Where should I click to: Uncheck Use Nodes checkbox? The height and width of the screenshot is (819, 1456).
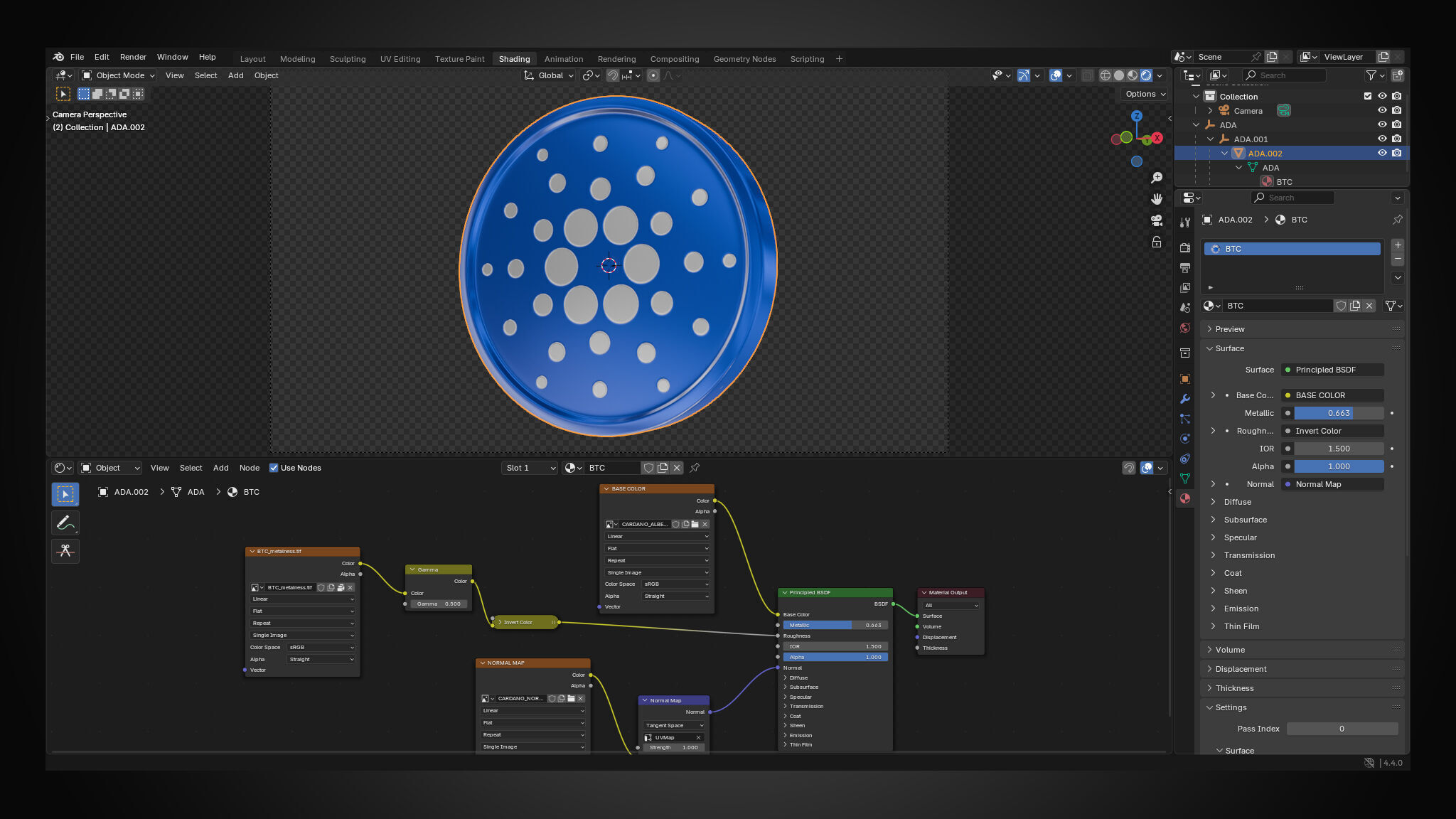(274, 468)
